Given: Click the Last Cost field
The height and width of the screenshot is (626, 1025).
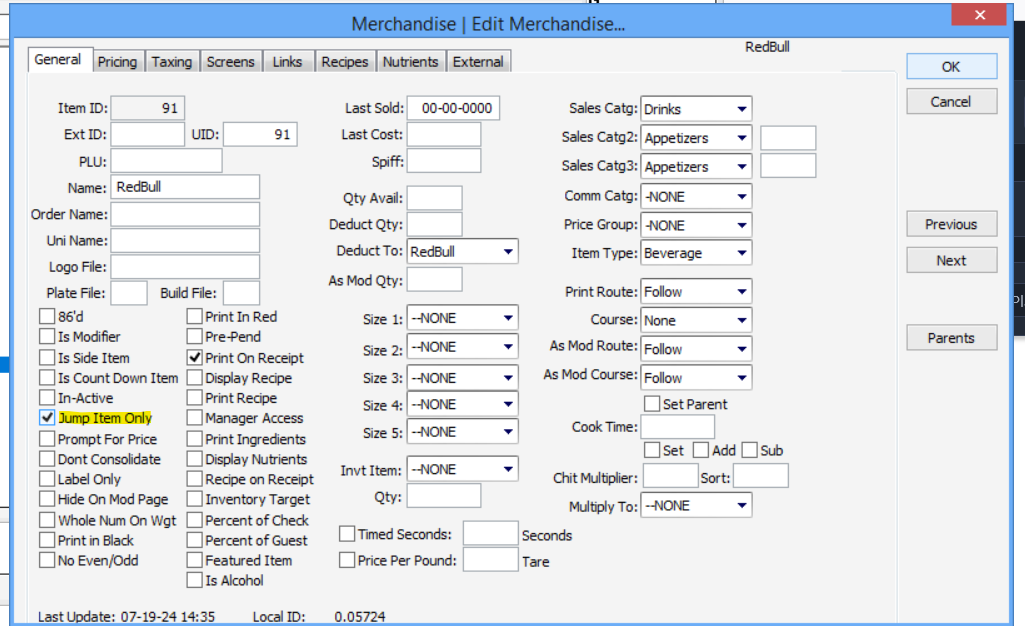Looking at the screenshot, I should (444, 135).
